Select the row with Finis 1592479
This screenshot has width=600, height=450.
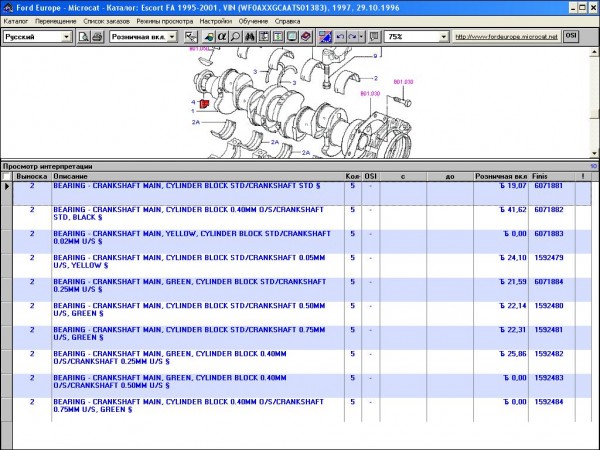click(x=302, y=266)
